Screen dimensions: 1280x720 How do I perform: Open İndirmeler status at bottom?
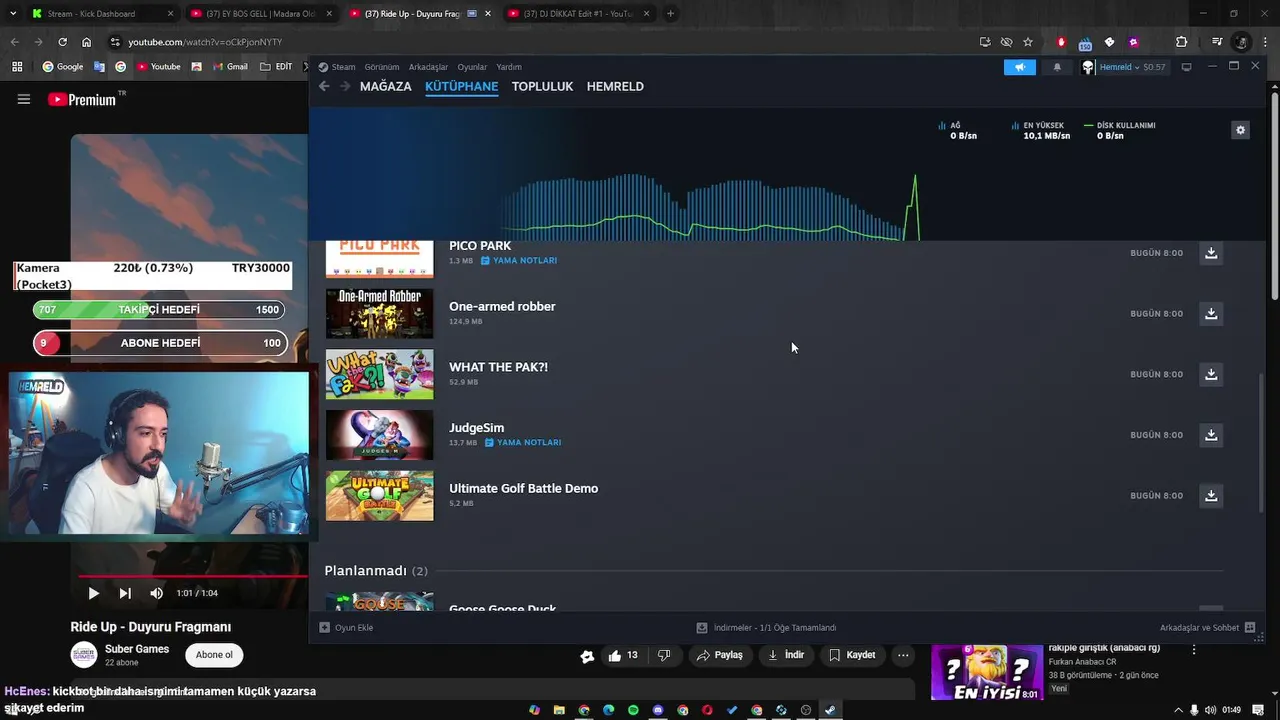[x=766, y=628]
